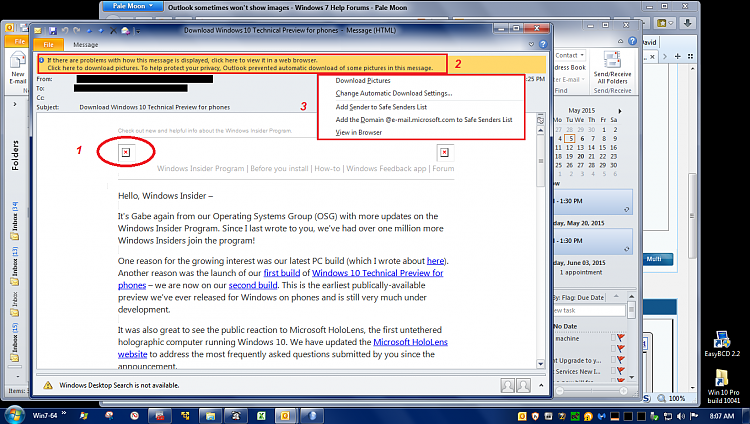Select View in Browser menu entry
Viewport: 750px width, 424px height.
click(x=359, y=133)
